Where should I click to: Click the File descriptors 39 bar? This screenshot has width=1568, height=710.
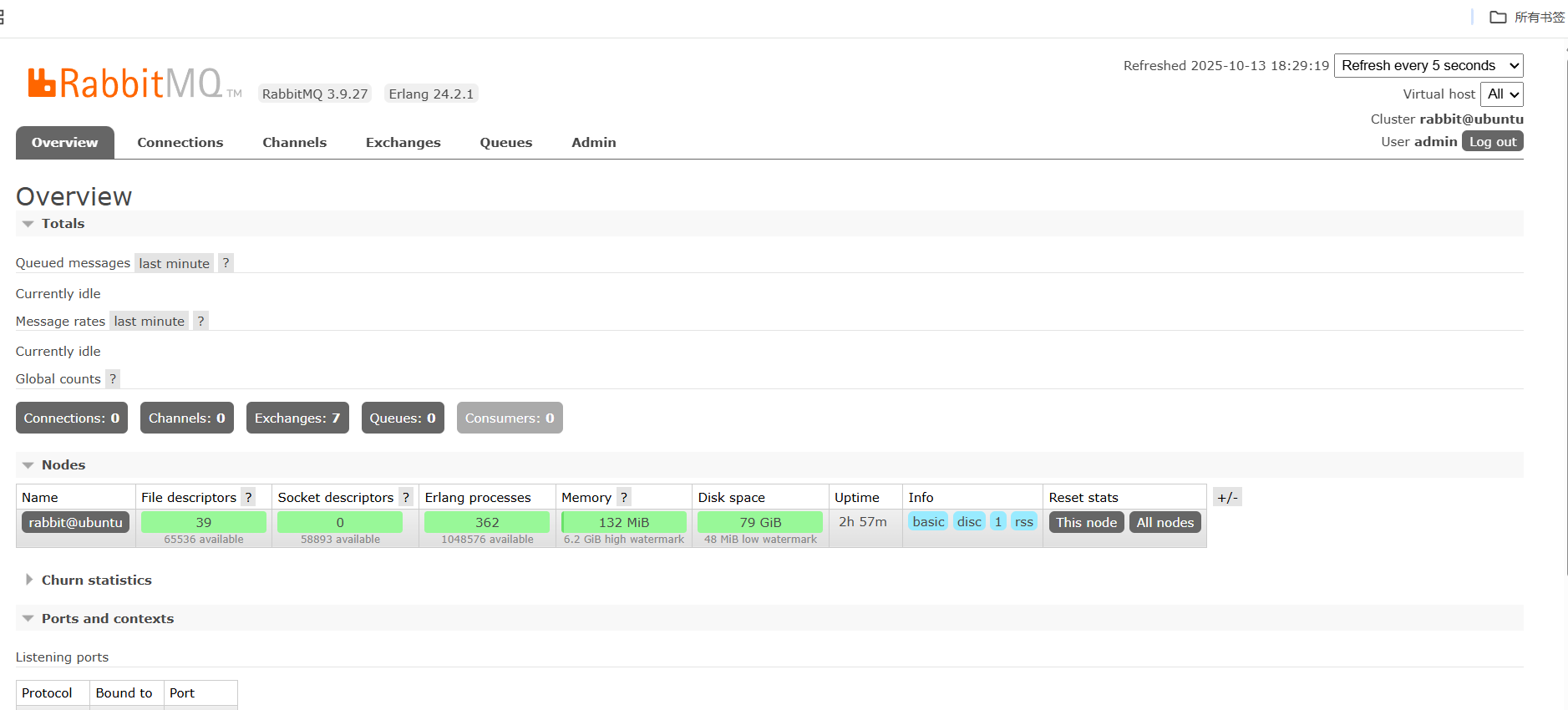click(204, 522)
